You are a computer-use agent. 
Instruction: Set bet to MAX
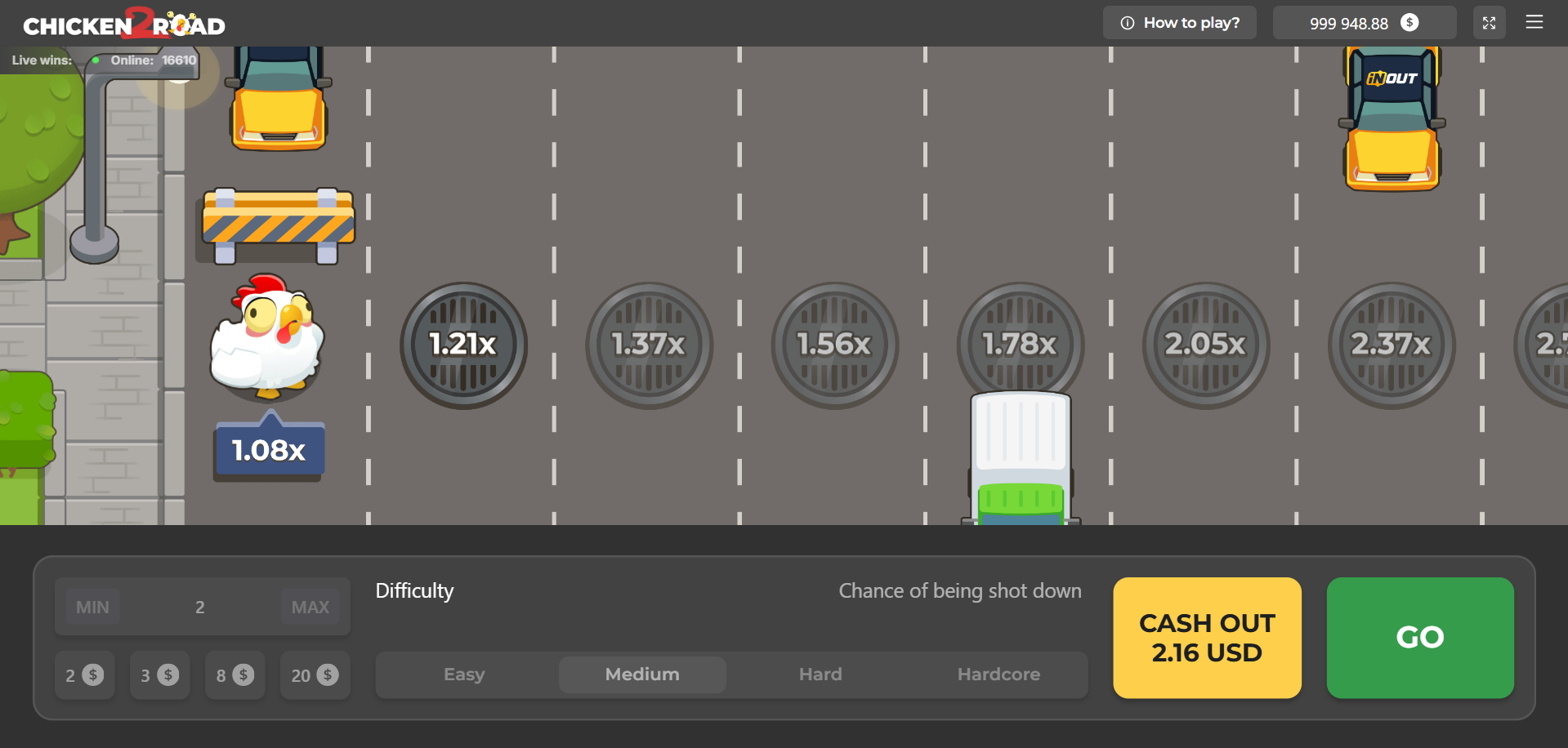[310, 607]
